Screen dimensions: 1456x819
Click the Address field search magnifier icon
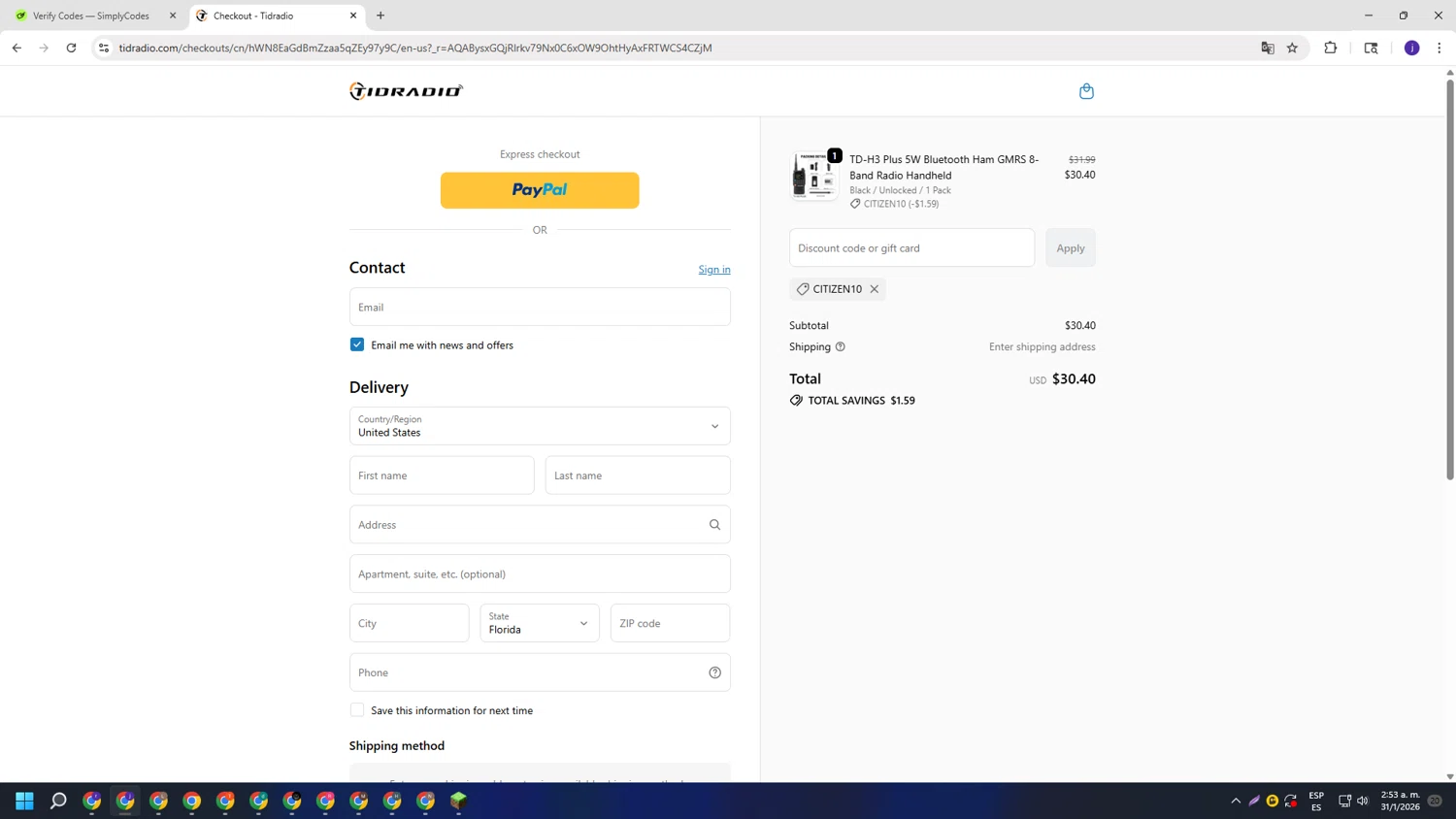click(714, 525)
